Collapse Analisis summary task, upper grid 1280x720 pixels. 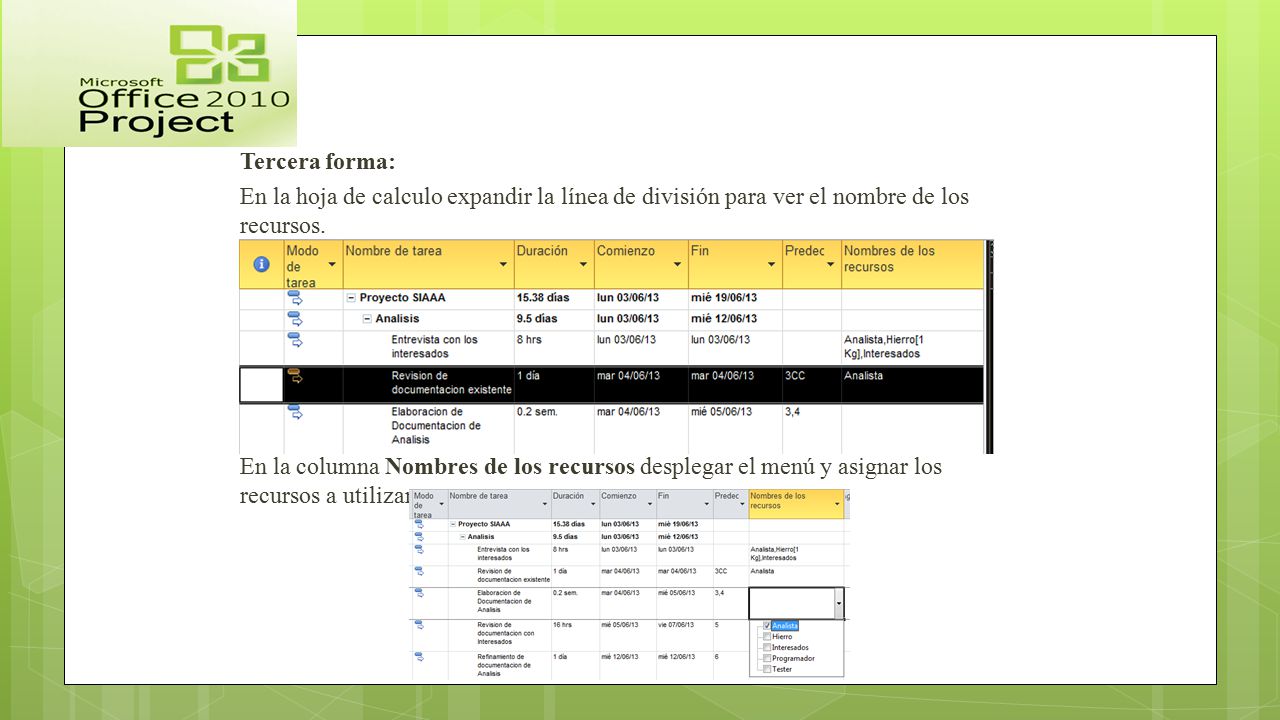[367, 319]
